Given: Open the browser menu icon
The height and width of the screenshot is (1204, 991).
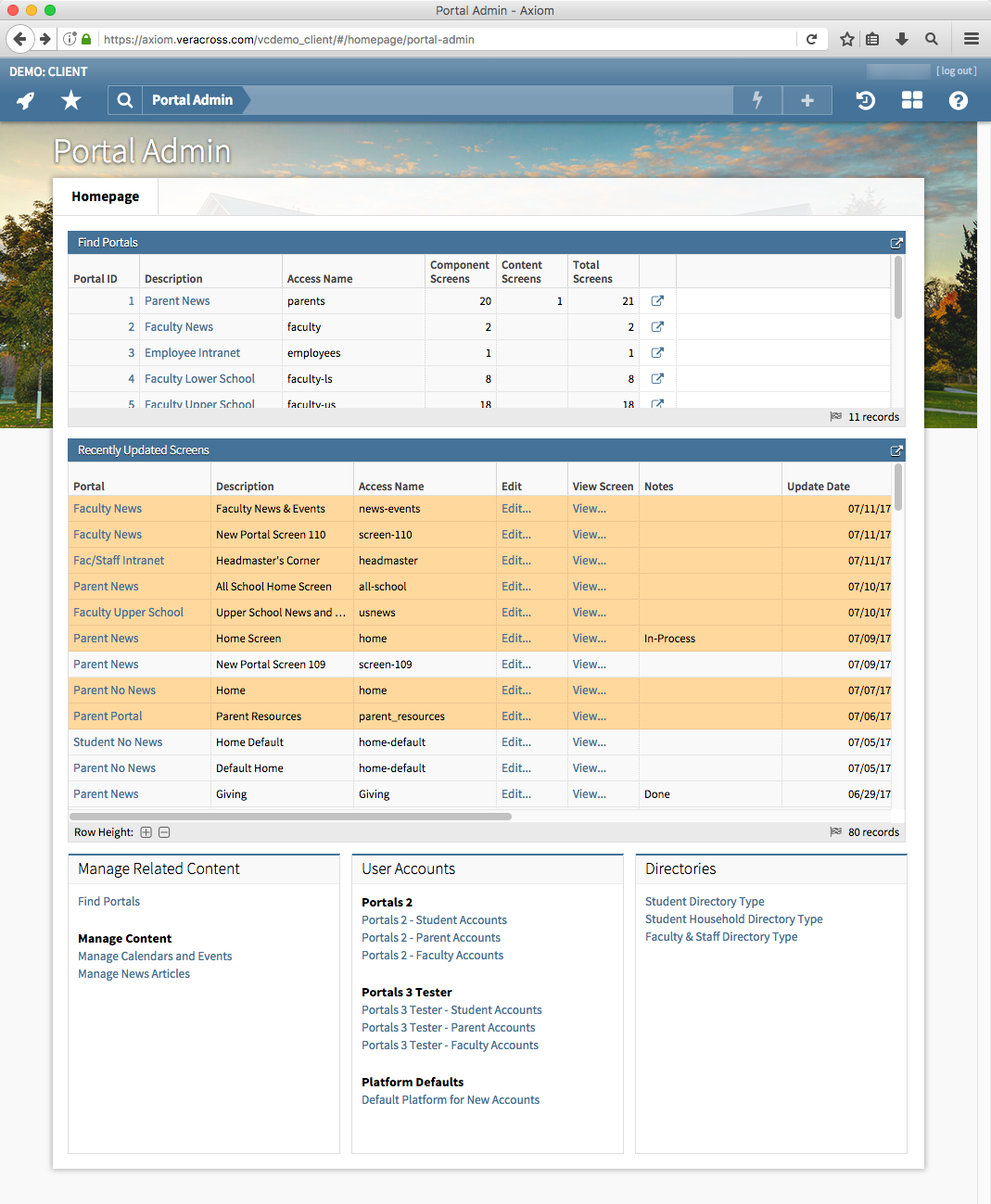Looking at the screenshot, I should [x=971, y=39].
